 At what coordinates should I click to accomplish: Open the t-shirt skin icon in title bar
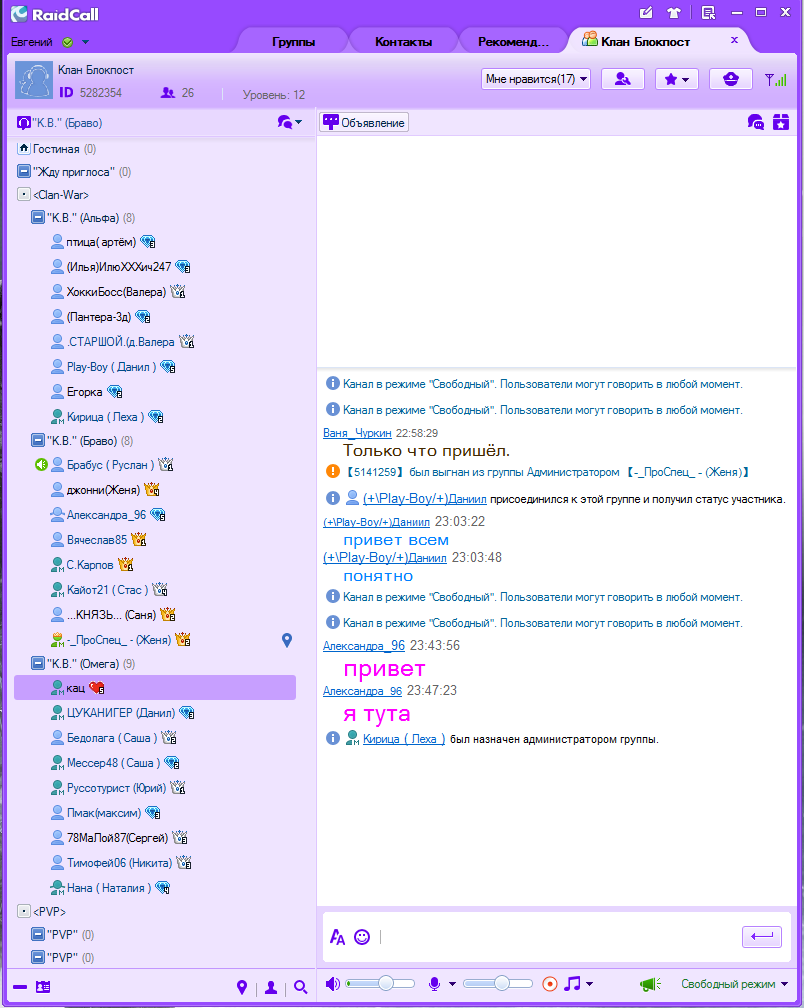point(674,12)
